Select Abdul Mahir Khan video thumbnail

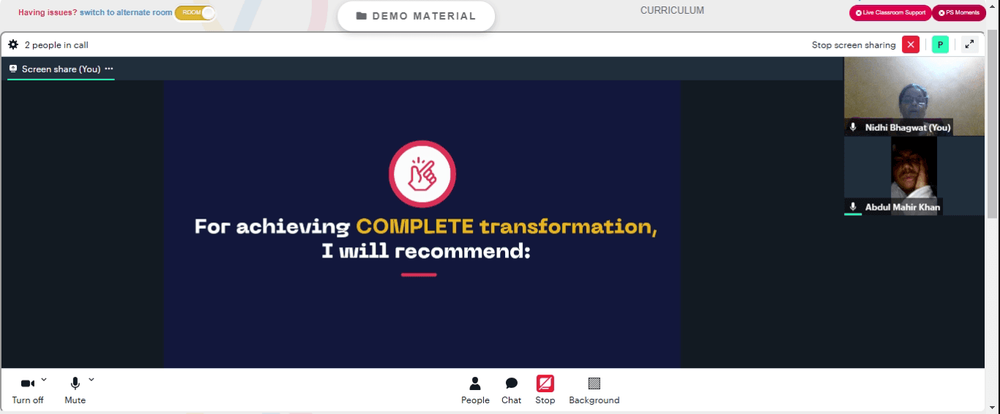[914, 176]
